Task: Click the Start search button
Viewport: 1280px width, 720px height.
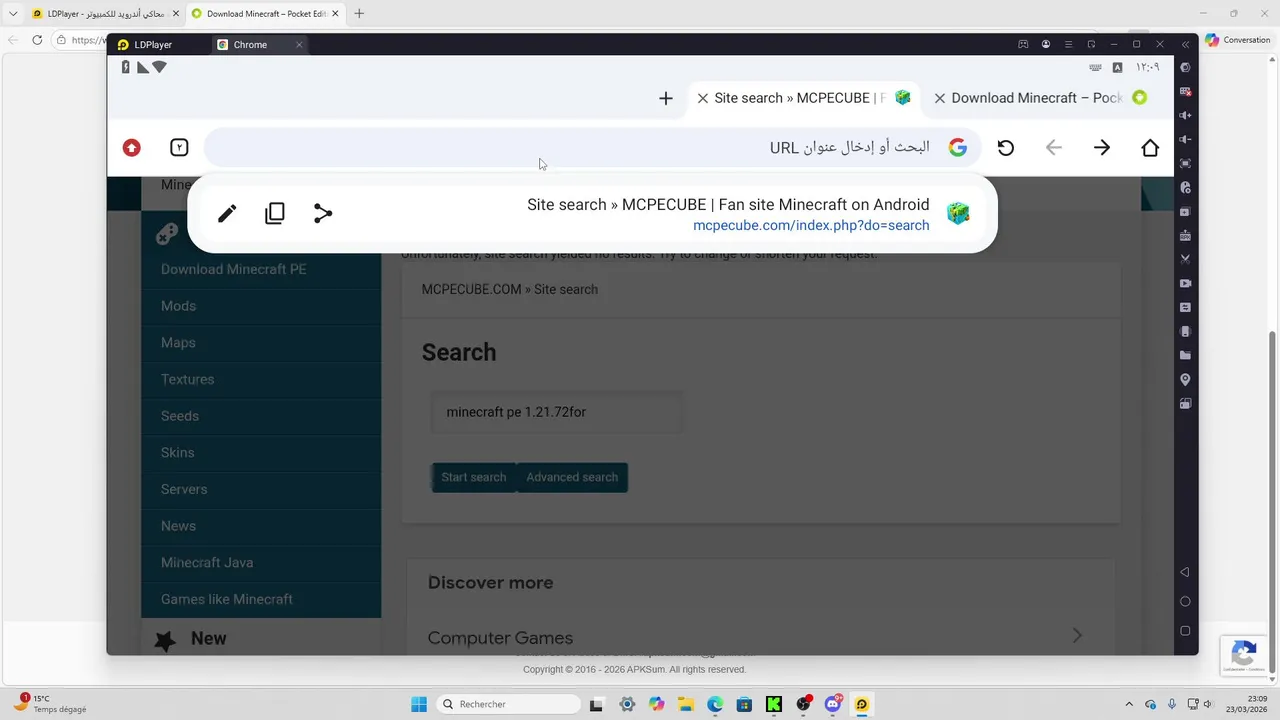Action: point(473,477)
